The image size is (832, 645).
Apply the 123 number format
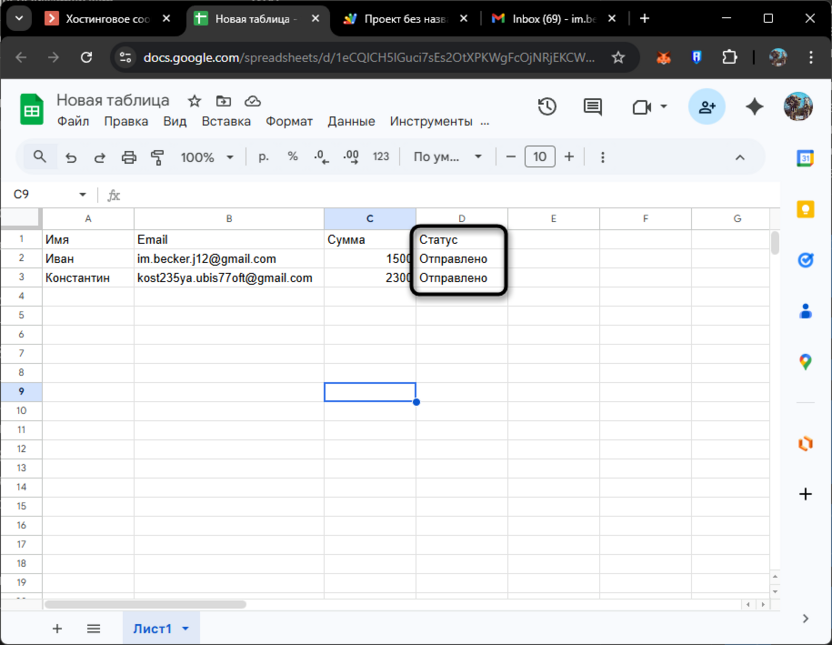coord(381,157)
